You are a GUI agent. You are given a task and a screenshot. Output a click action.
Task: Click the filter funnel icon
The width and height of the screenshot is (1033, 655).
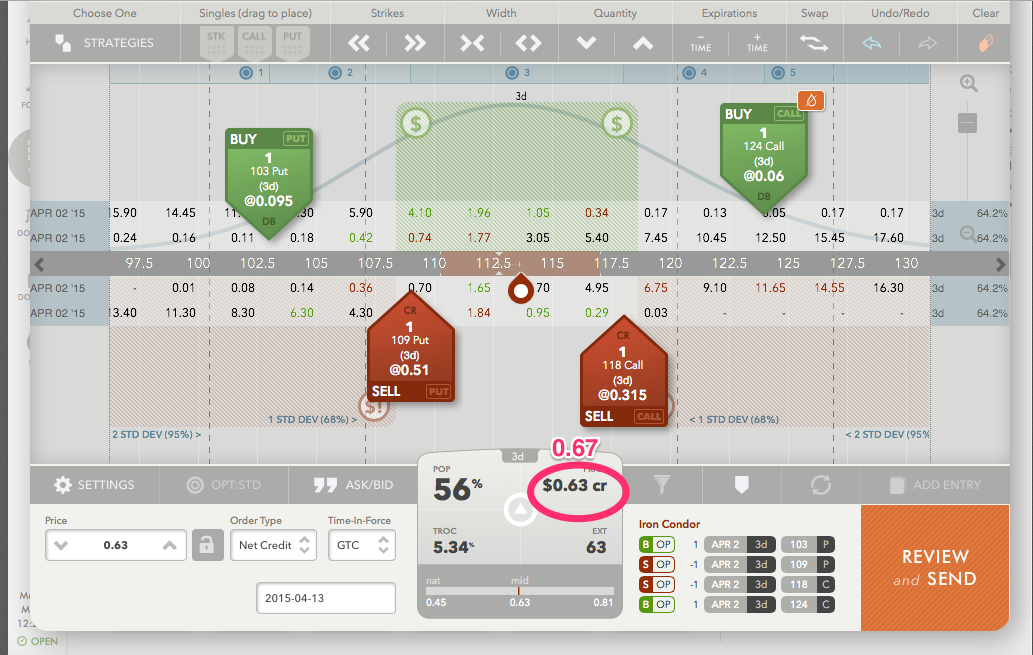[x=661, y=485]
